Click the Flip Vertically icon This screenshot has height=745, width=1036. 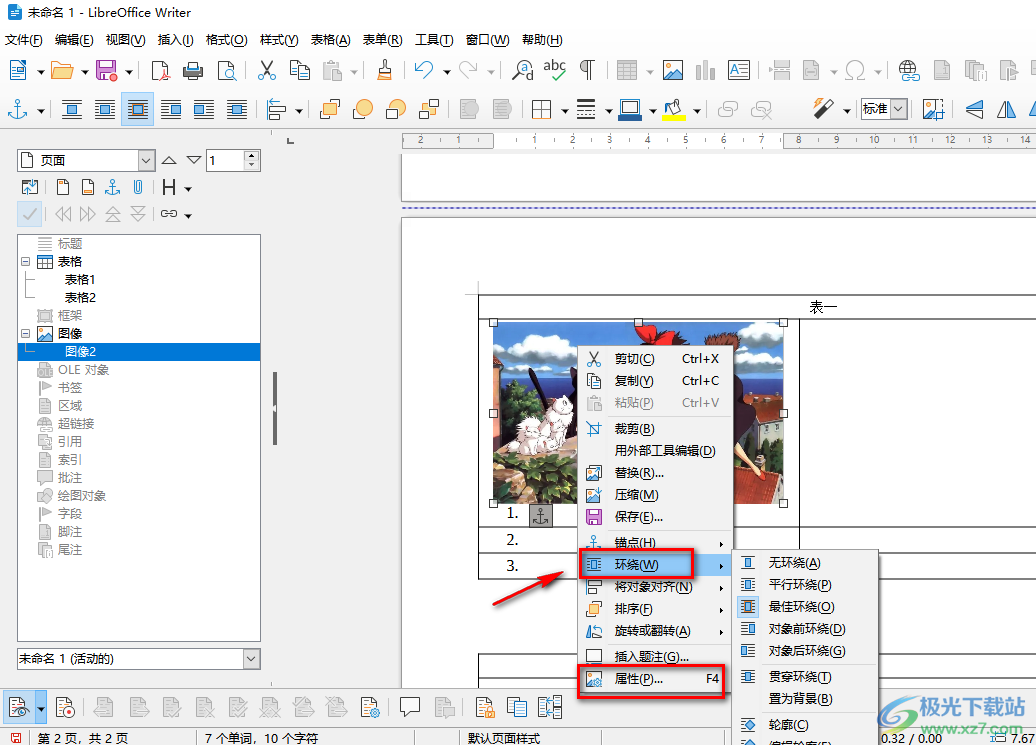pos(974,109)
